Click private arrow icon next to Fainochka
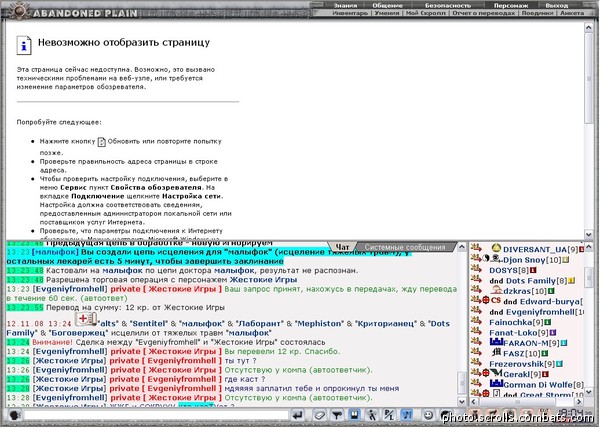Viewport: 600px width, 428px height. 476,321
